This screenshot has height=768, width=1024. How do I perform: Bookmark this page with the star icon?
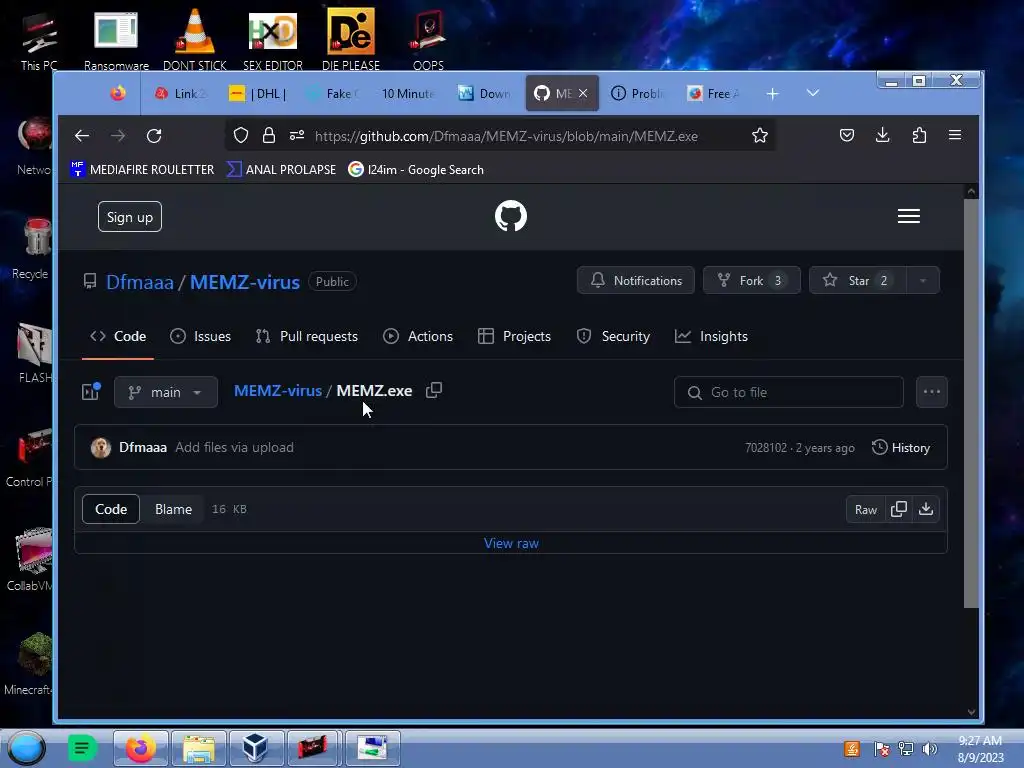point(760,135)
